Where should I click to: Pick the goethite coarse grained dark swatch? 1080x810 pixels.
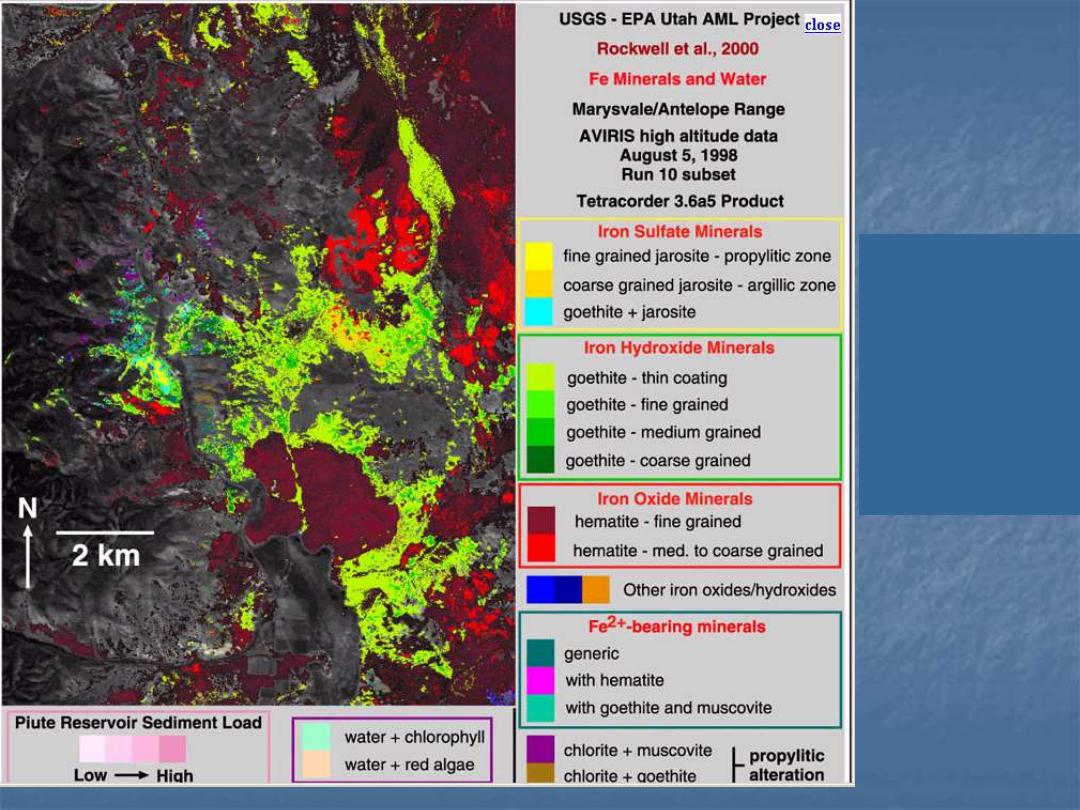(x=541, y=459)
